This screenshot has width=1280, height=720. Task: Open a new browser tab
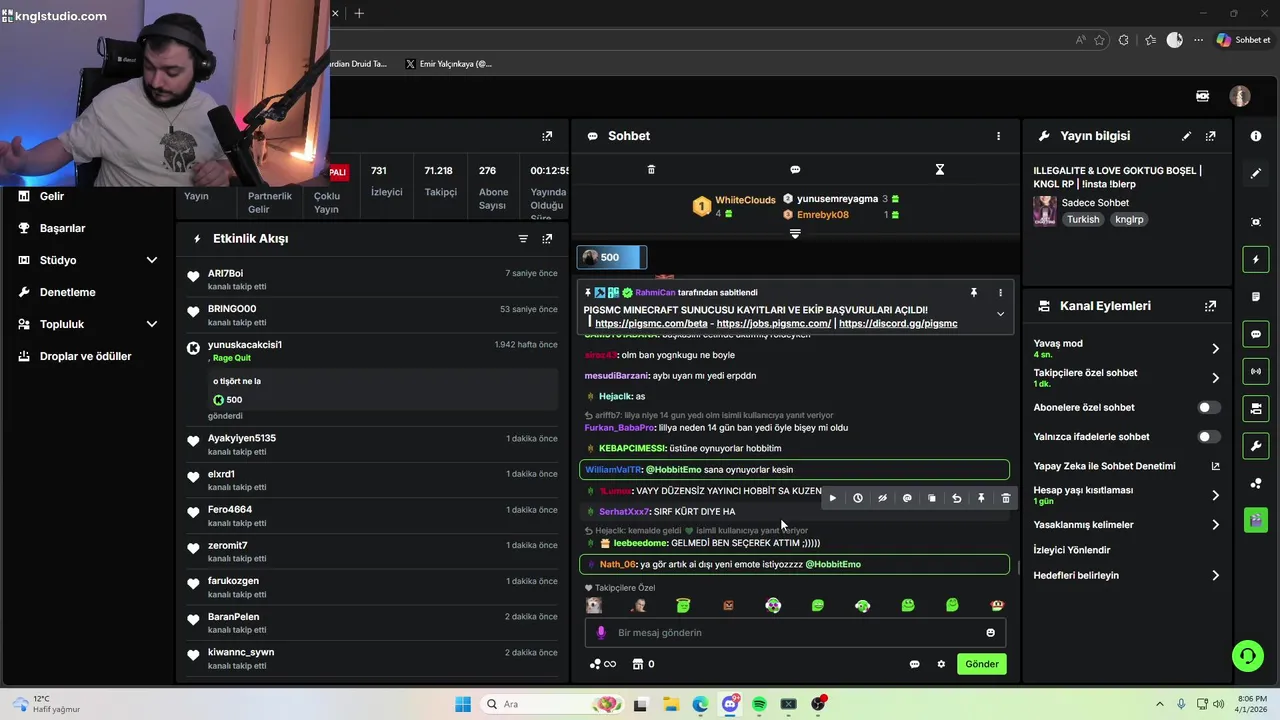359,13
